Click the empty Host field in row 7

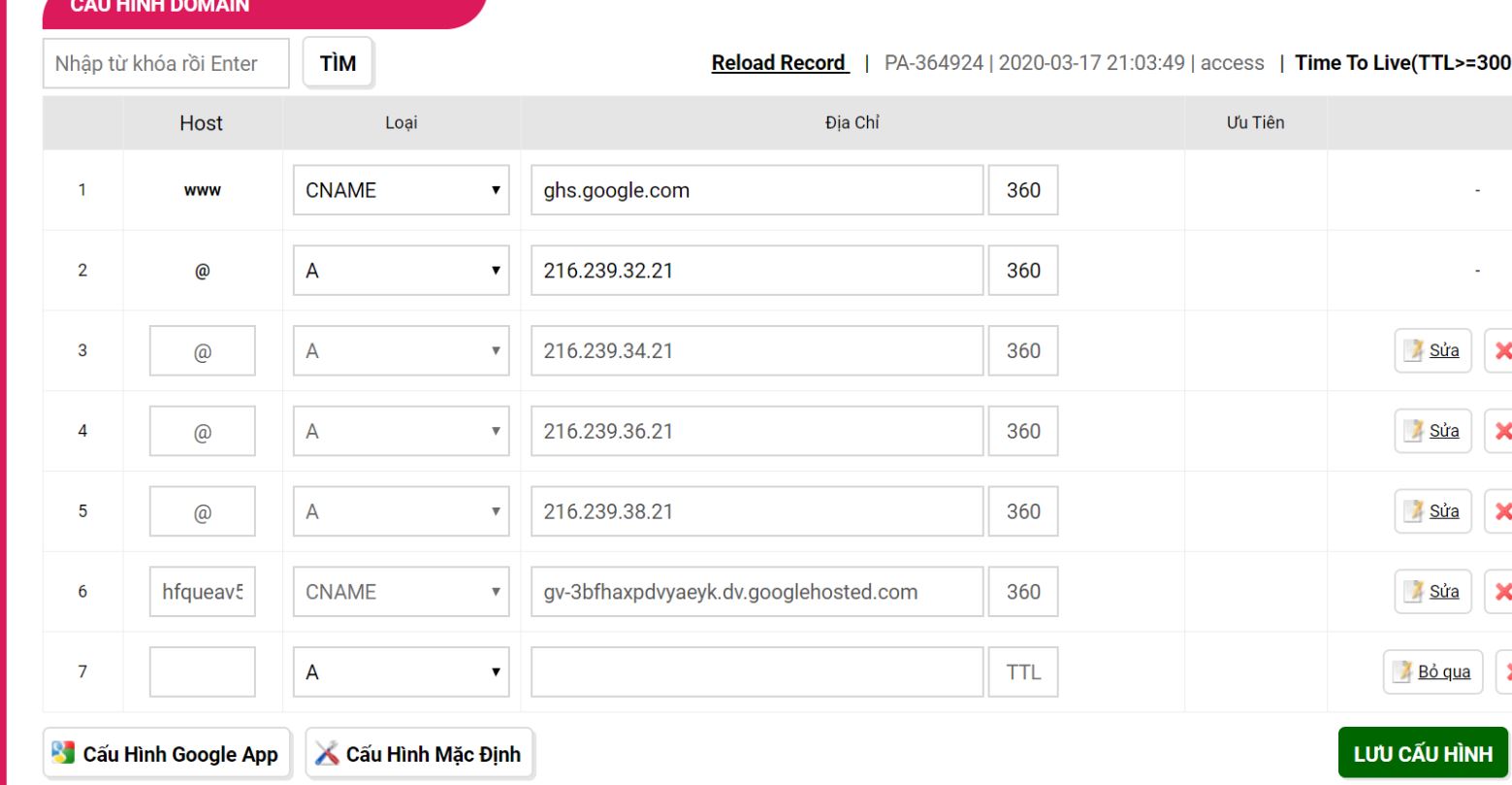(x=202, y=672)
